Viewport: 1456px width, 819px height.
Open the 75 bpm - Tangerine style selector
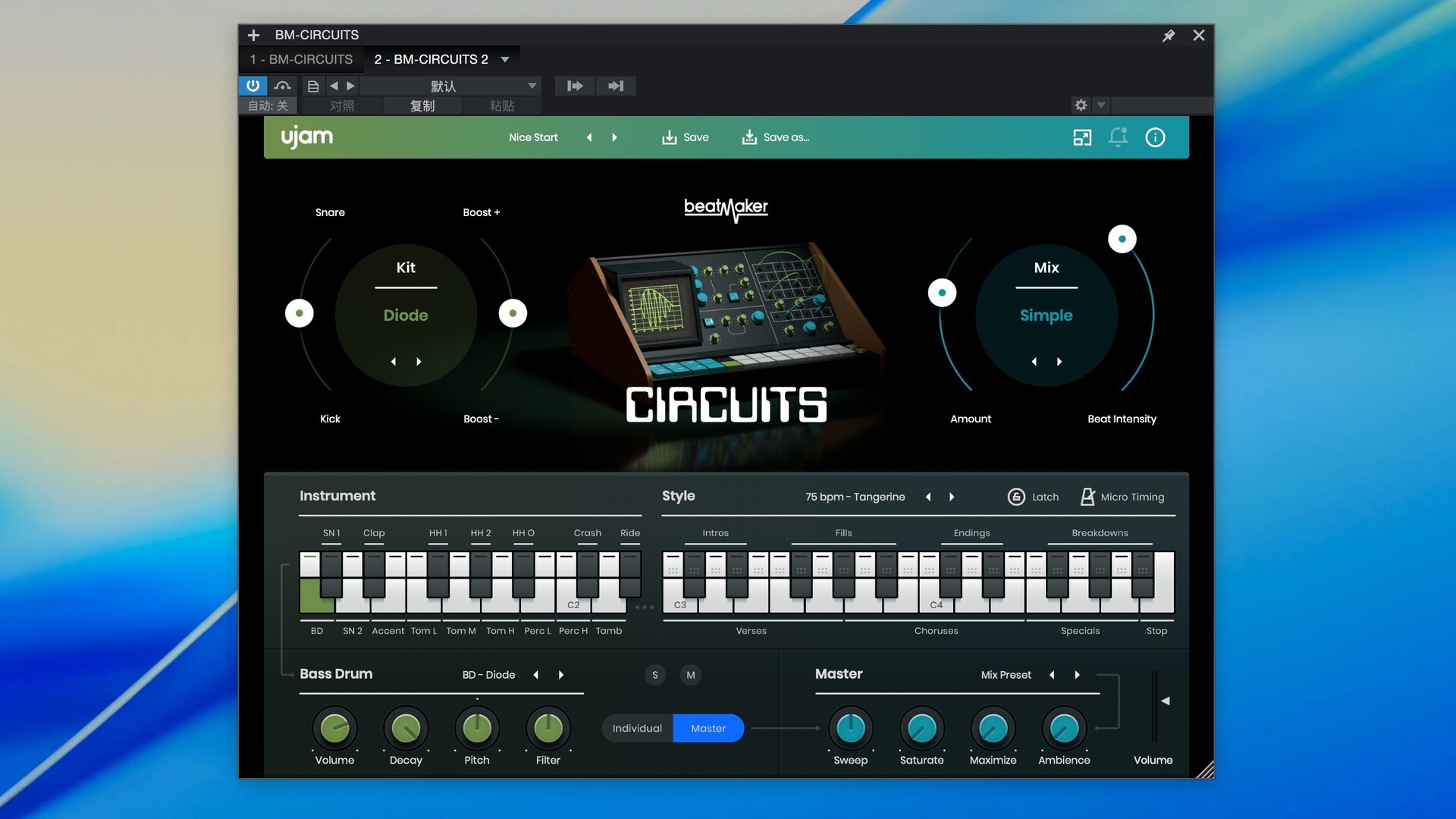tap(855, 497)
